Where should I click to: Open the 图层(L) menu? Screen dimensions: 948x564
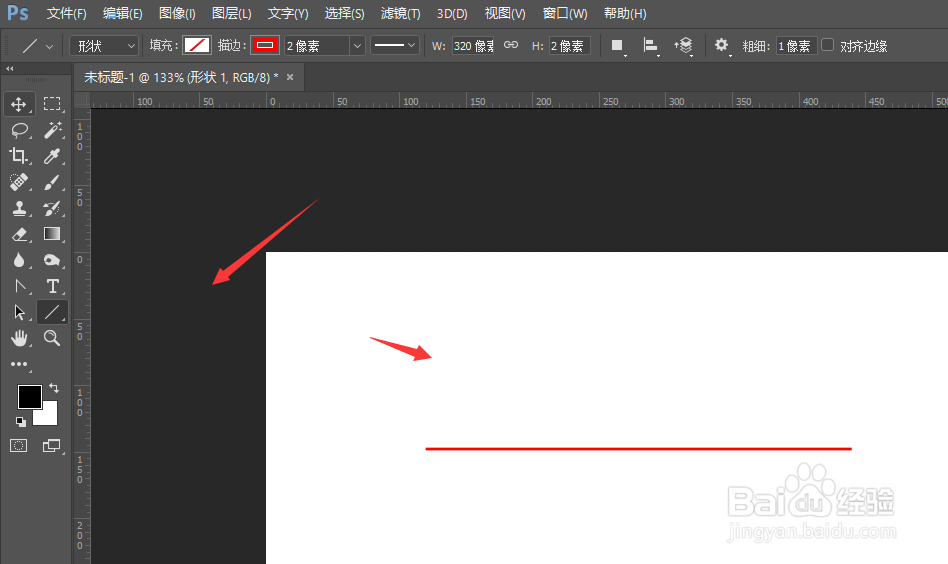click(x=232, y=13)
